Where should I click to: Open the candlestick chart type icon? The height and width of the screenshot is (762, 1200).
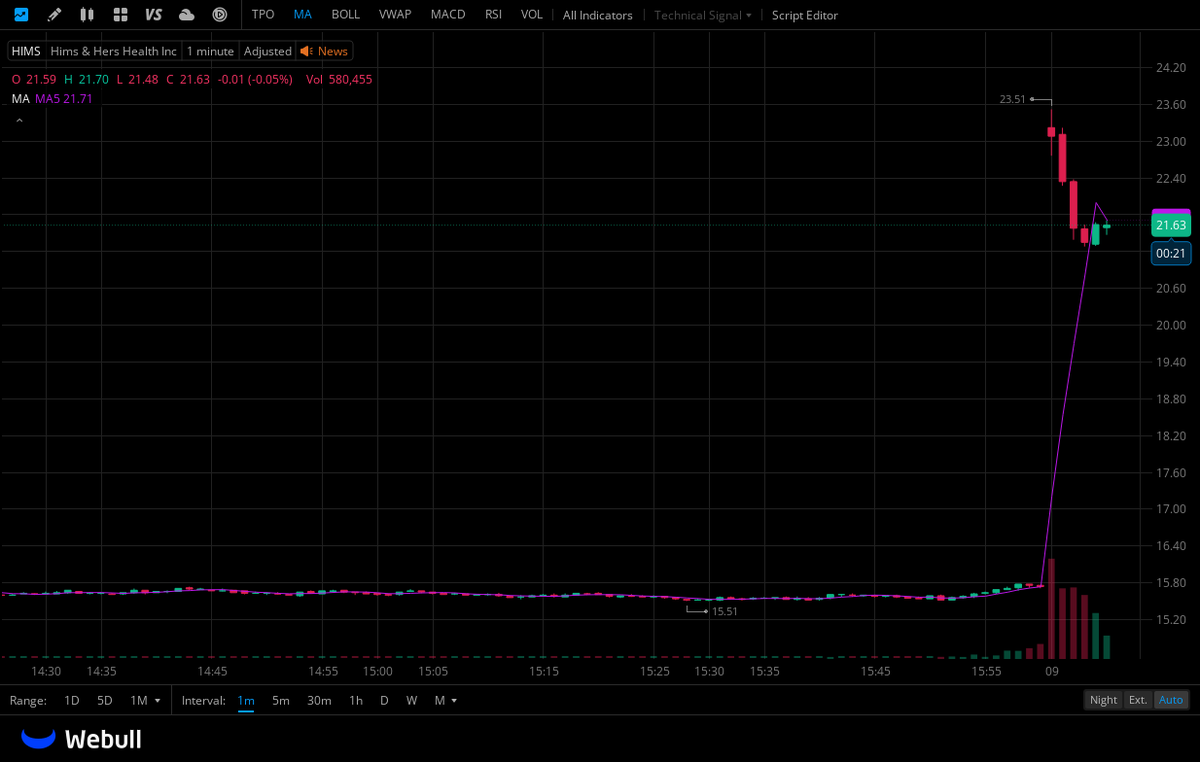pos(87,15)
